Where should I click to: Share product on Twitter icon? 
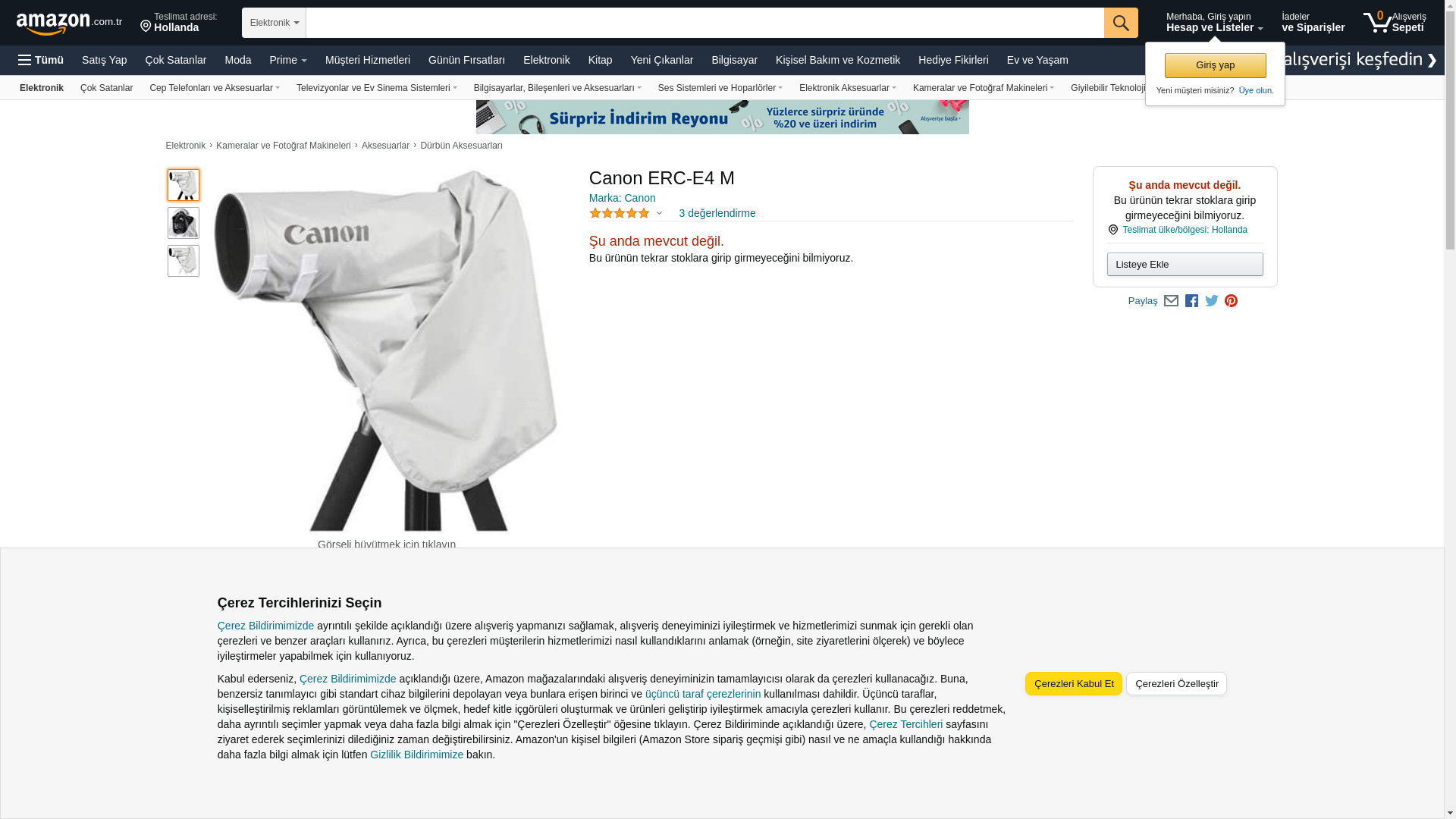click(1212, 301)
